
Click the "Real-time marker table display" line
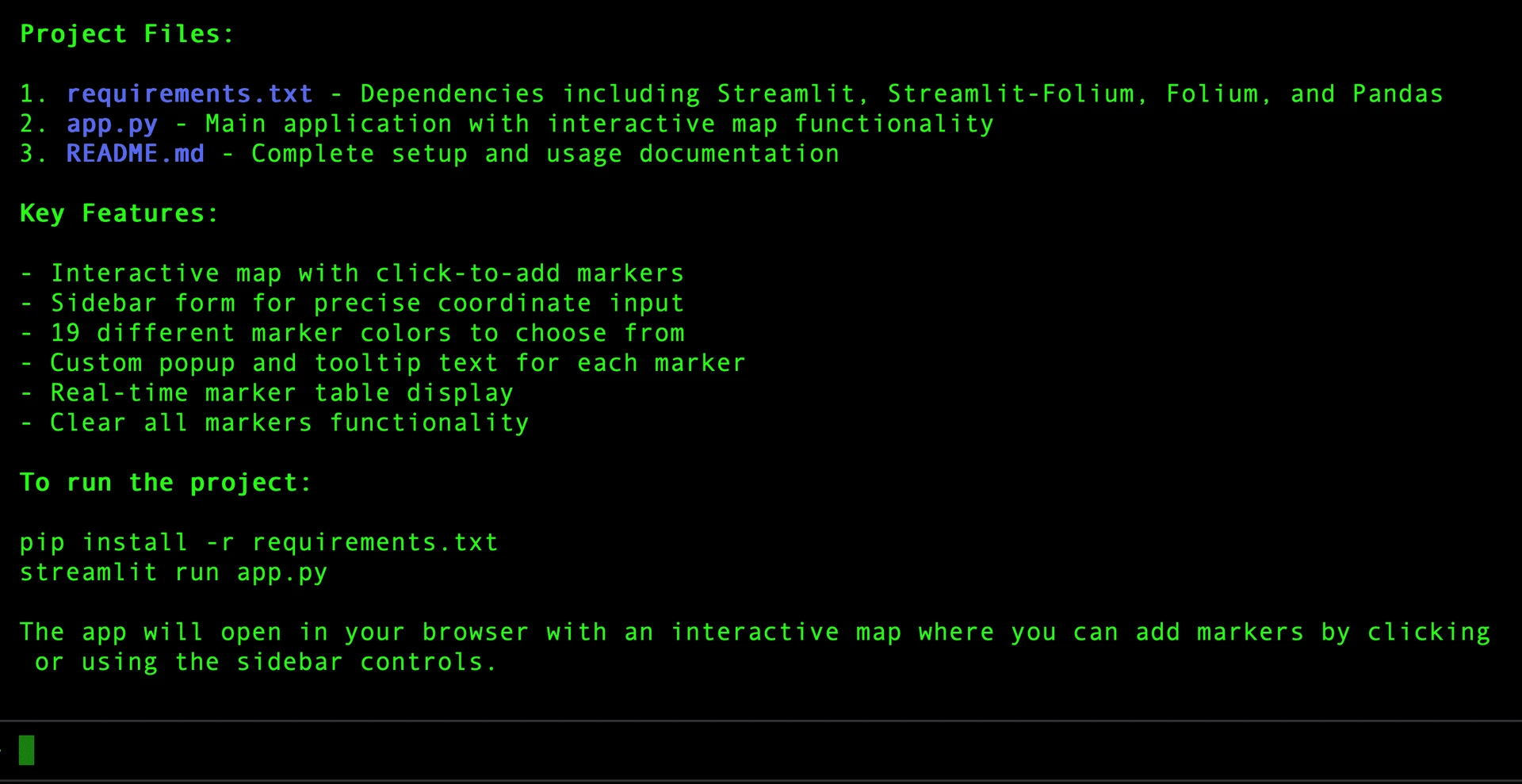(x=281, y=394)
